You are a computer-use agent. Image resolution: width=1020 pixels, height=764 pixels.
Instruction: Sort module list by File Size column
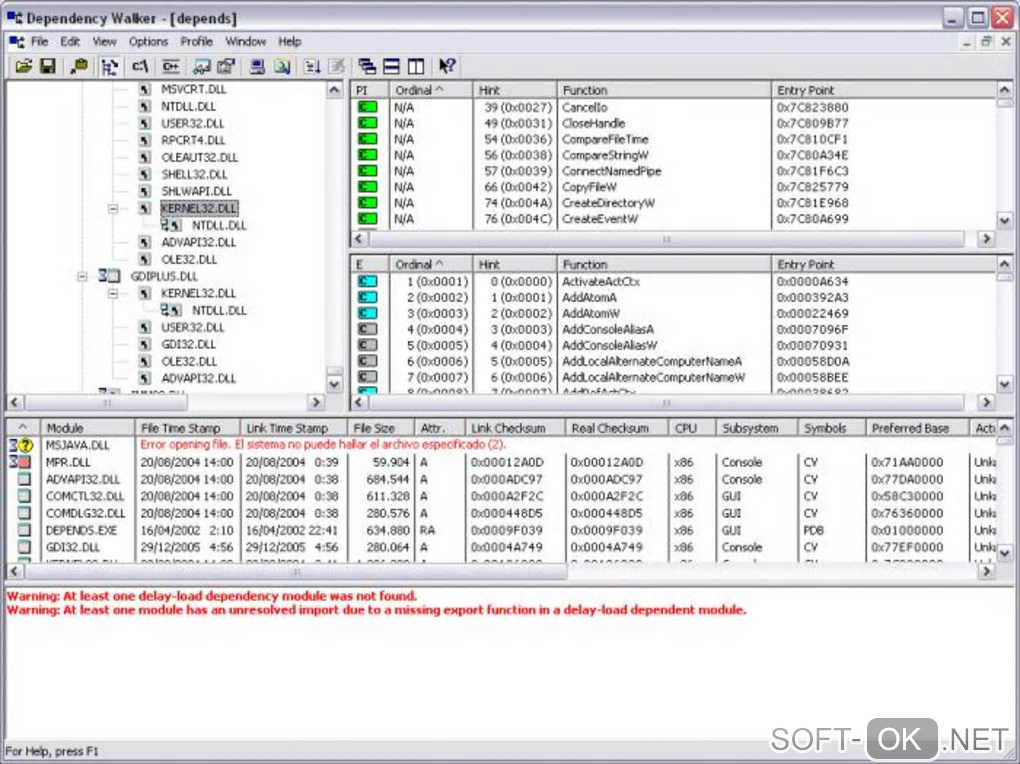point(381,428)
